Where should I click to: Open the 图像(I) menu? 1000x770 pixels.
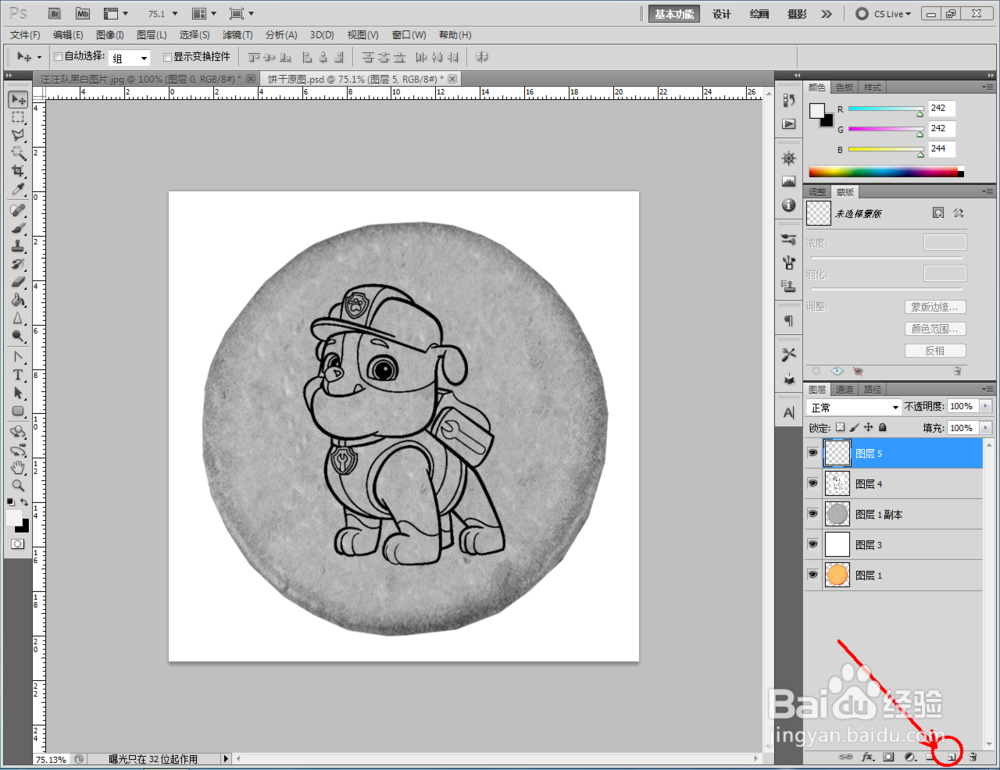coord(110,35)
